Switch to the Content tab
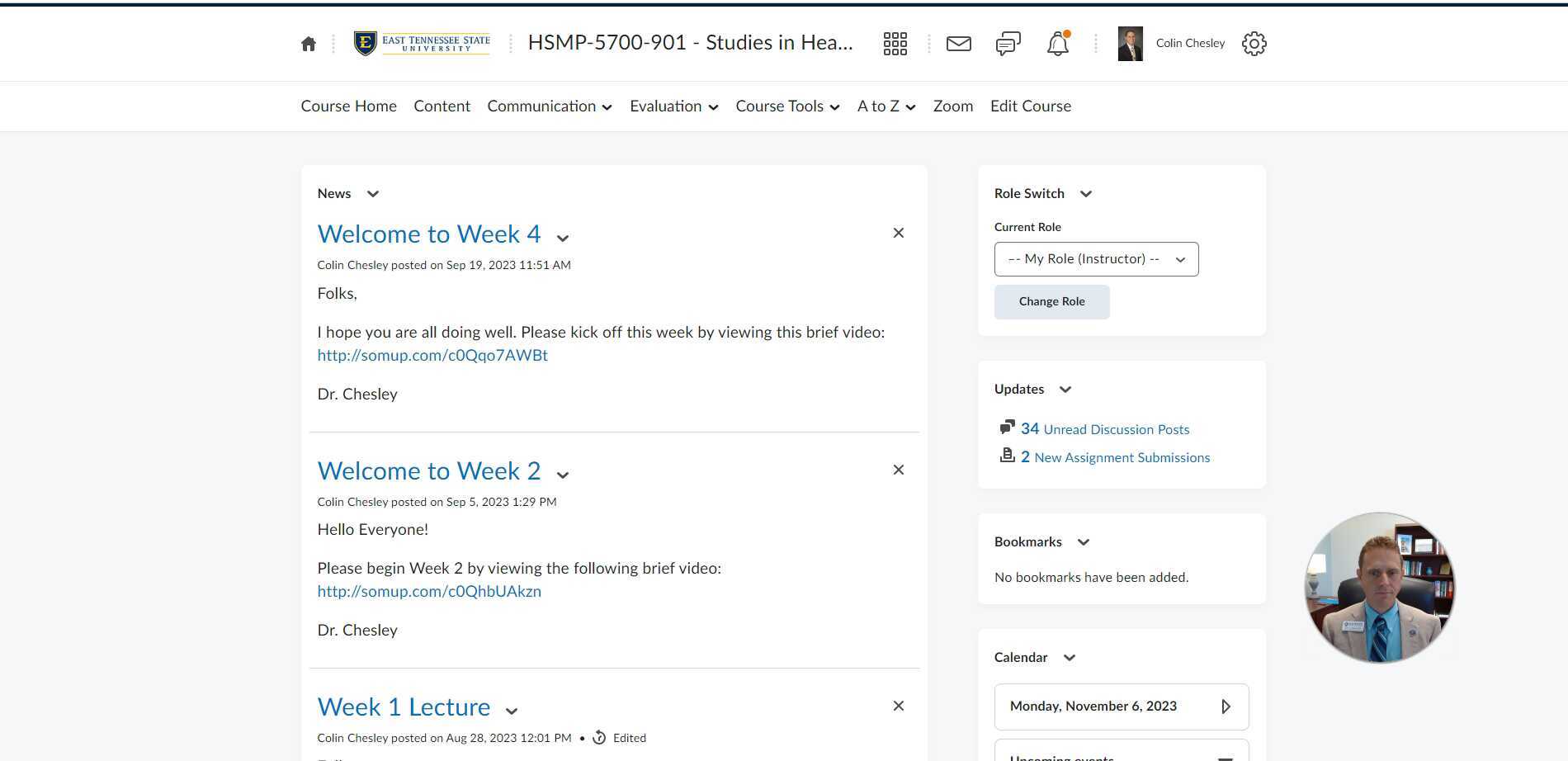The height and width of the screenshot is (761, 1568). point(442,106)
